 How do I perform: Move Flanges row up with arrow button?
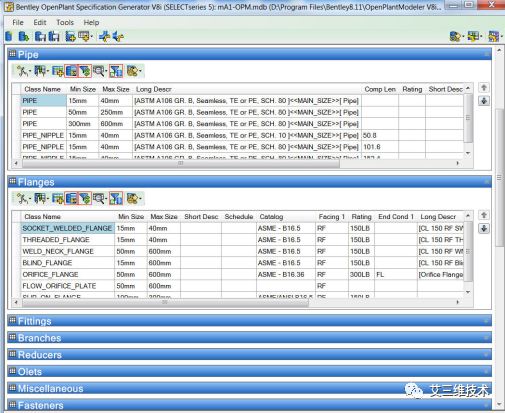(x=484, y=215)
